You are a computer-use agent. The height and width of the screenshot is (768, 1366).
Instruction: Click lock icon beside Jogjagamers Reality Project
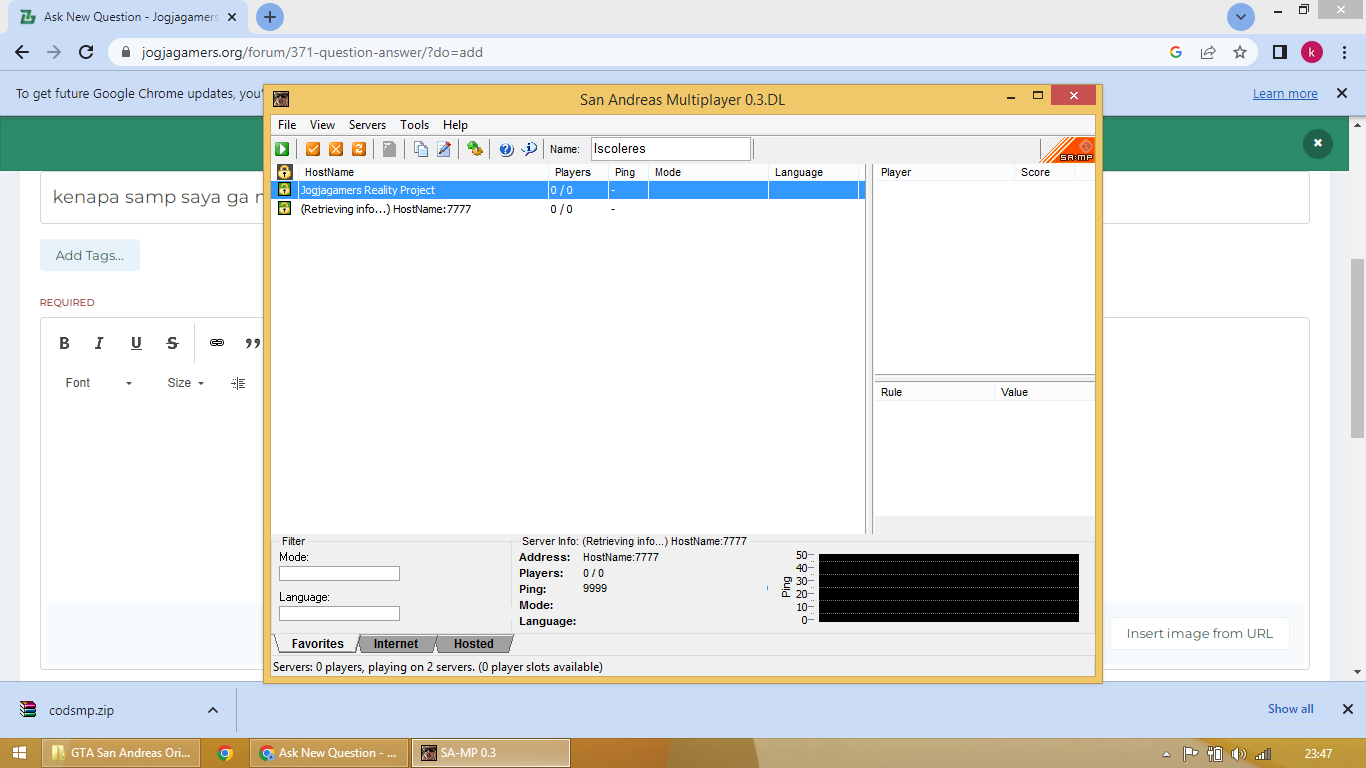tap(284, 189)
